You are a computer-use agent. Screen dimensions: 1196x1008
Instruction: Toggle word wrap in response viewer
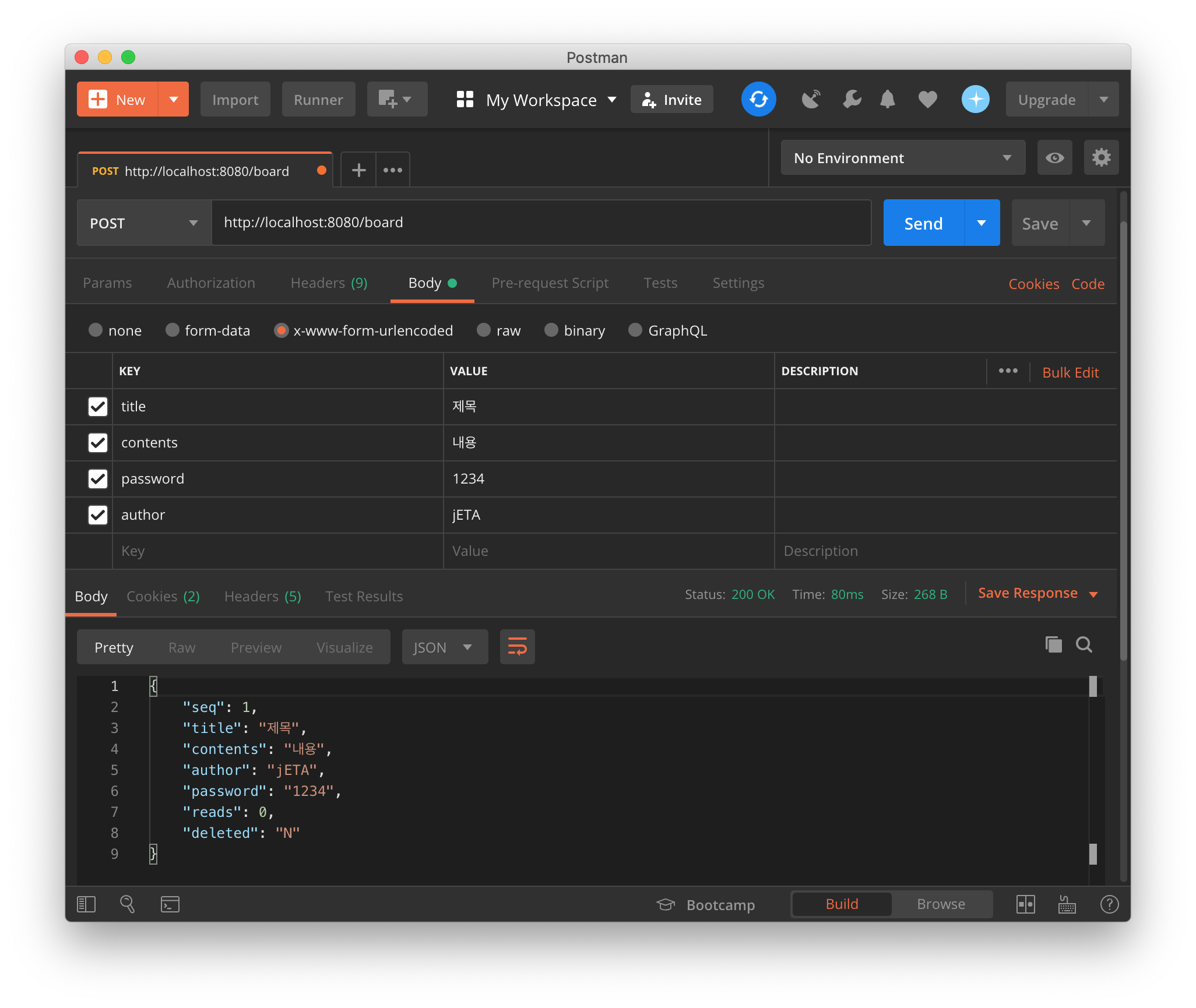click(x=517, y=647)
